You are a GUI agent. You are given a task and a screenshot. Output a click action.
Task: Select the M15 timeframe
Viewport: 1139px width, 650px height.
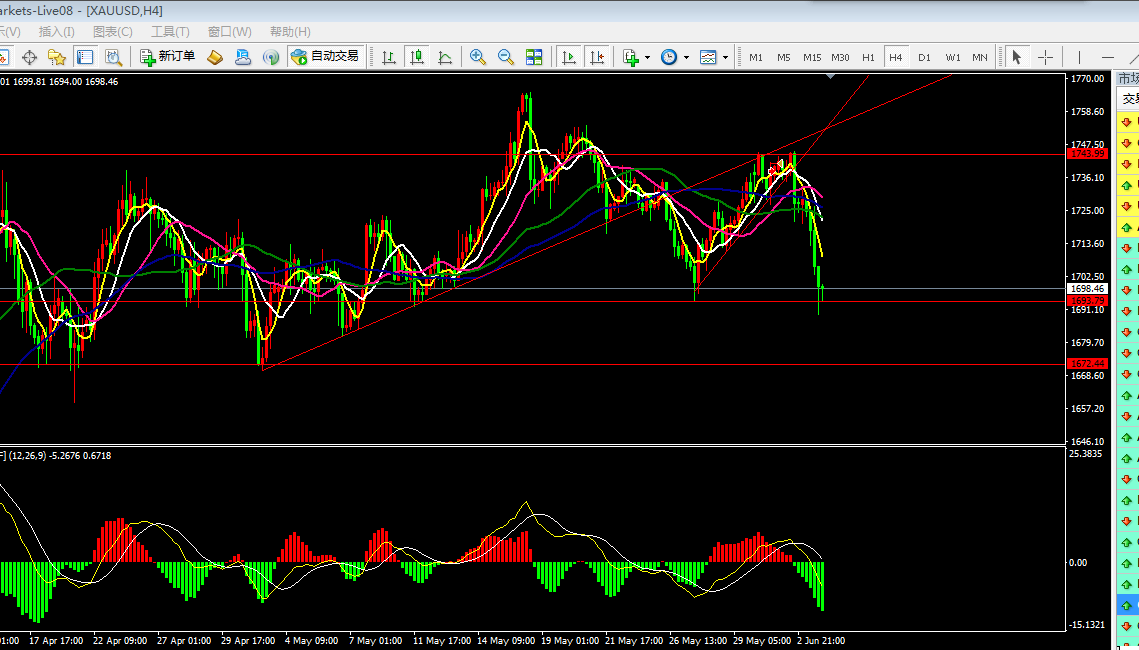coord(812,57)
